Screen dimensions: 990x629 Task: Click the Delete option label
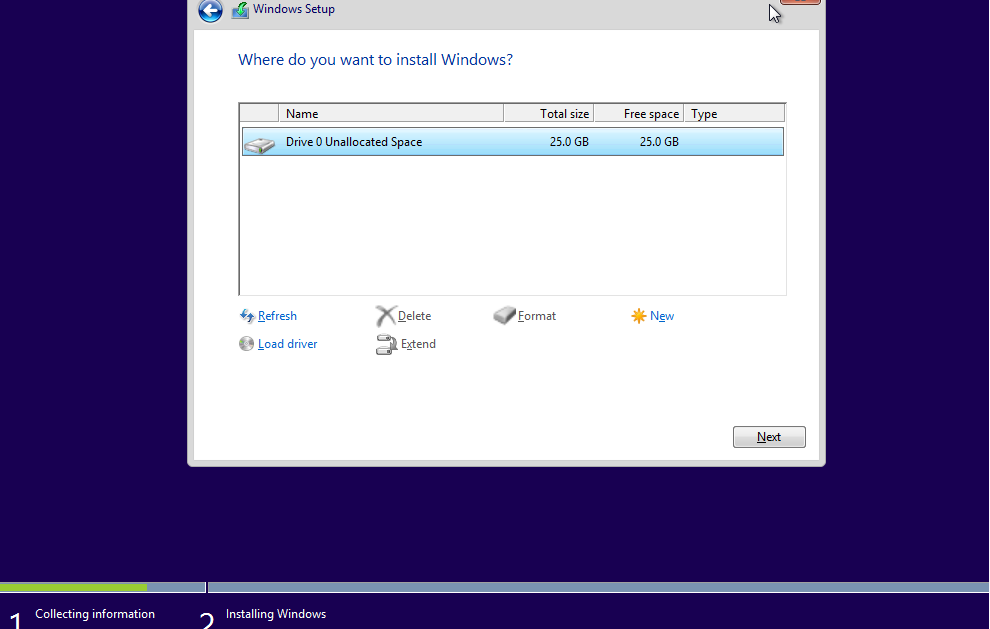pyautogui.click(x=414, y=316)
